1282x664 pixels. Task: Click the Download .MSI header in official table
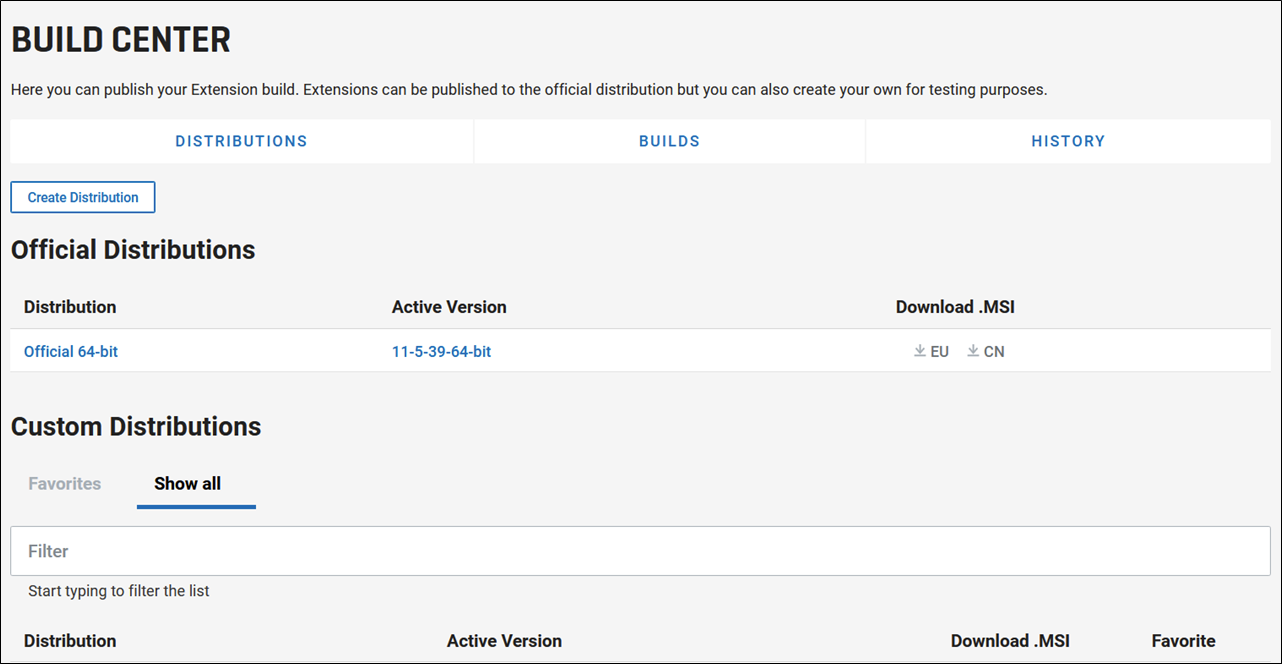pyautogui.click(x=955, y=307)
